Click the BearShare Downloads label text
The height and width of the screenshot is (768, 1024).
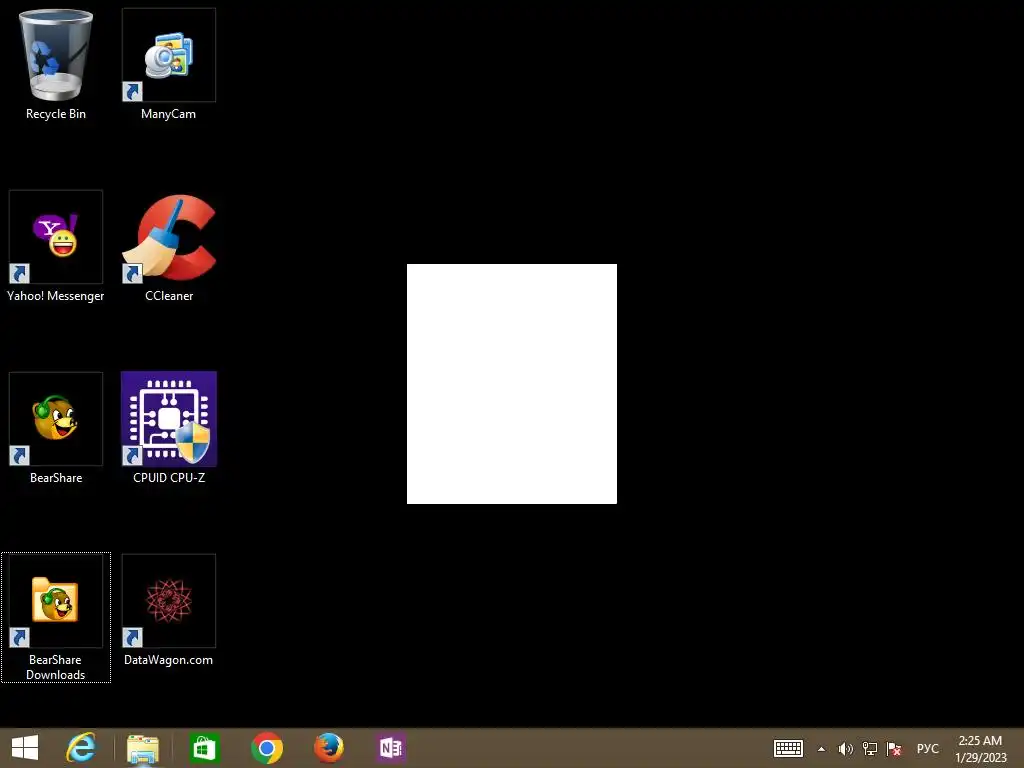[x=56, y=667]
